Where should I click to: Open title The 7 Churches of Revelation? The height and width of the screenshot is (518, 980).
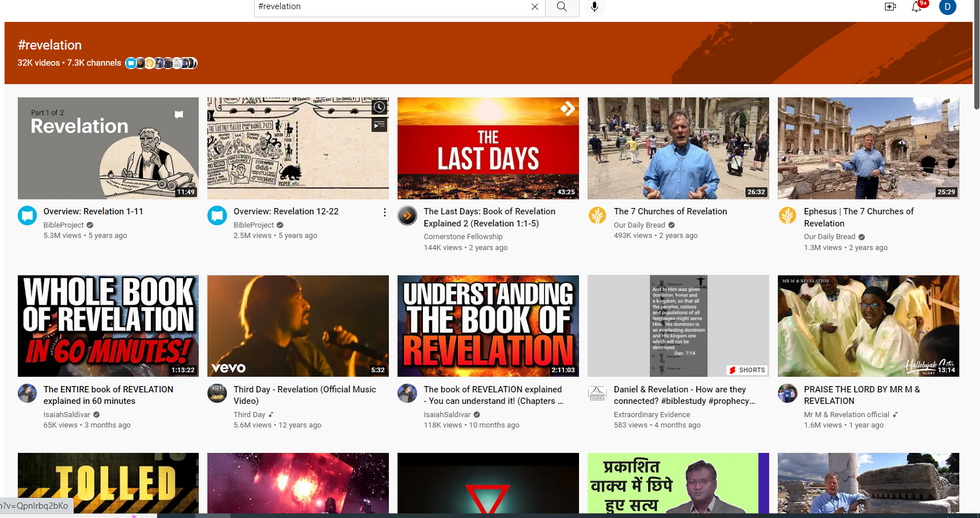pos(670,211)
